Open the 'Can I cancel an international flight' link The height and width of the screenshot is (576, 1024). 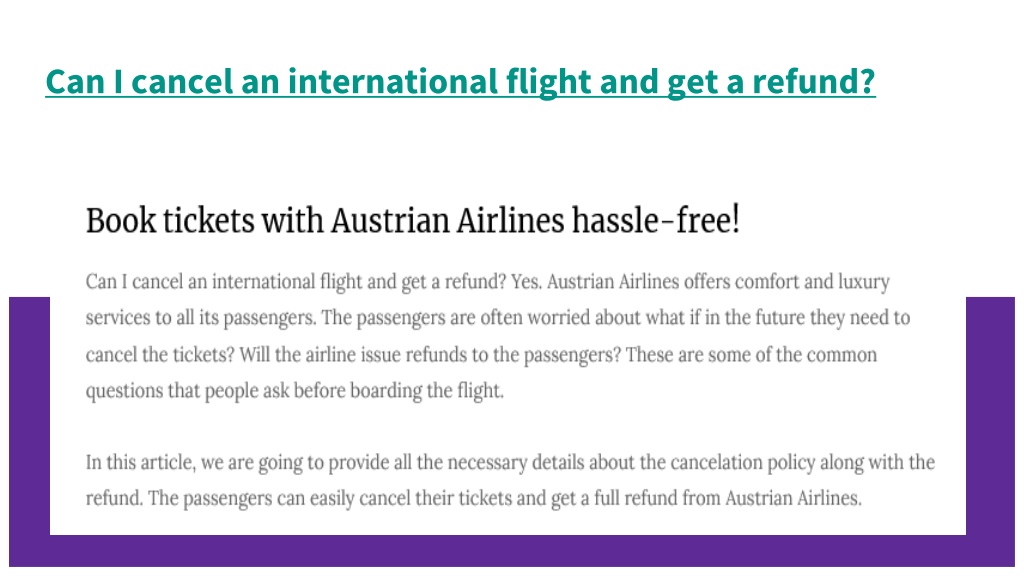[x=460, y=82]
